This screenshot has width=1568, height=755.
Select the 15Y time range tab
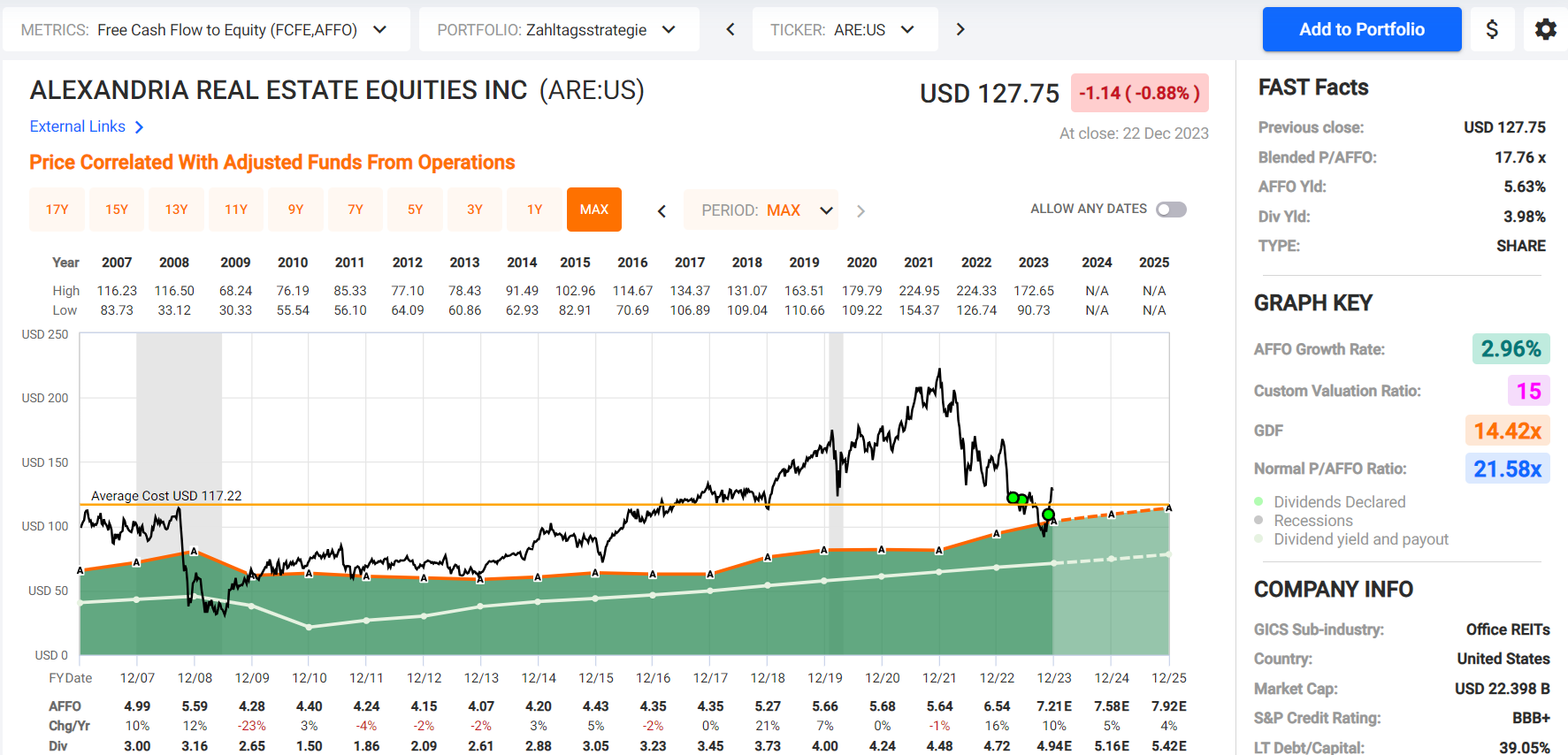pyautogui.click(x=117, y=210)
